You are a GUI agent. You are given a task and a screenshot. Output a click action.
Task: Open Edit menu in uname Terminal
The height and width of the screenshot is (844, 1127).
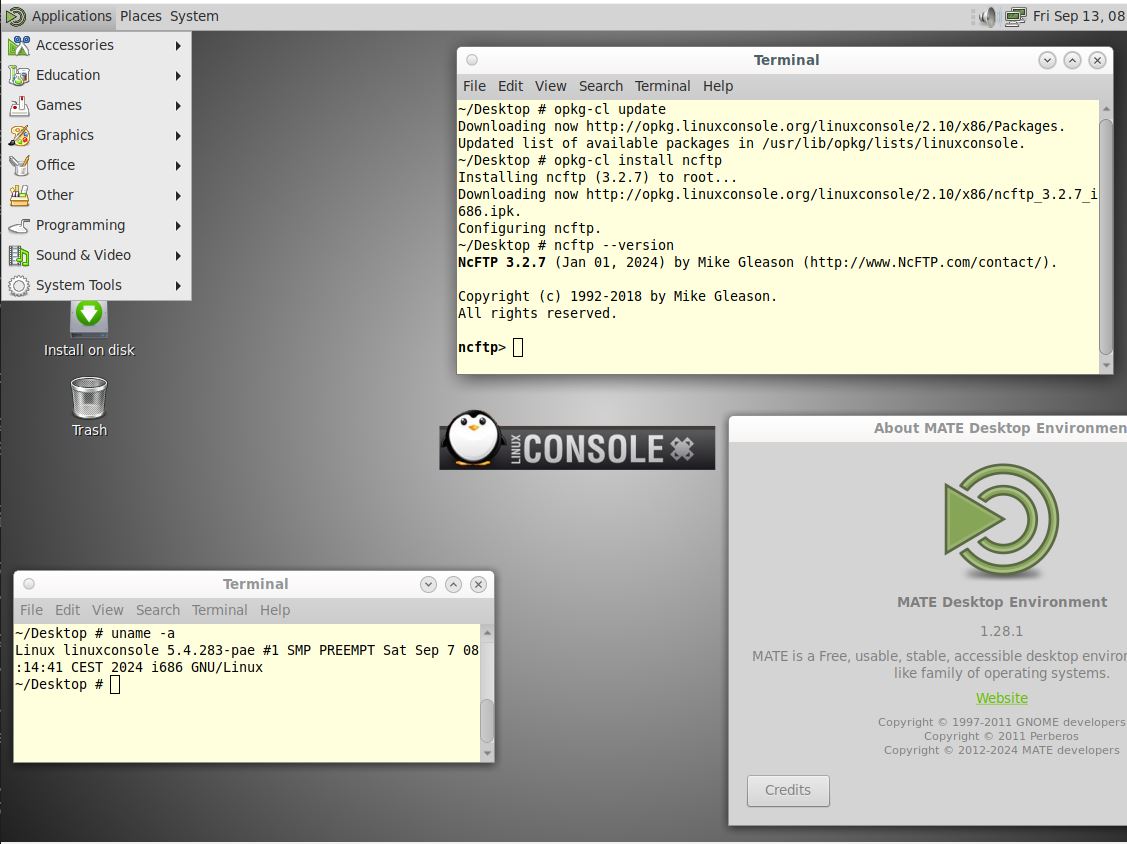point(68,610)
